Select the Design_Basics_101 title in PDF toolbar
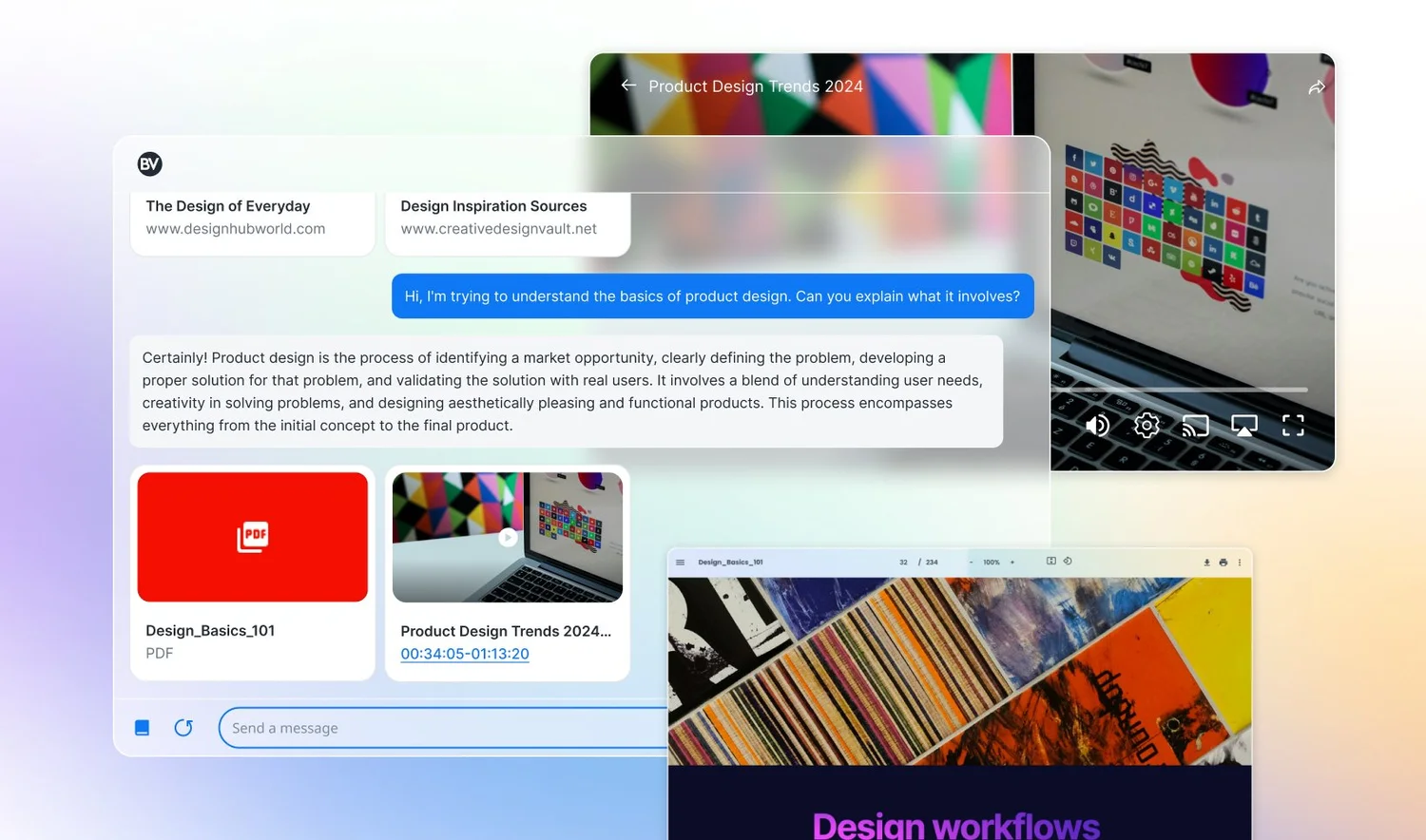 (x=730, y=563)
